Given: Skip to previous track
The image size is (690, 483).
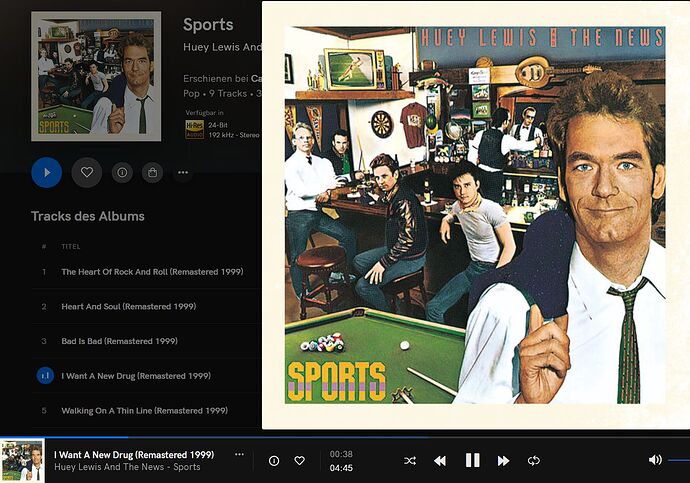Looking at the screenshot, I should (440, 461).
